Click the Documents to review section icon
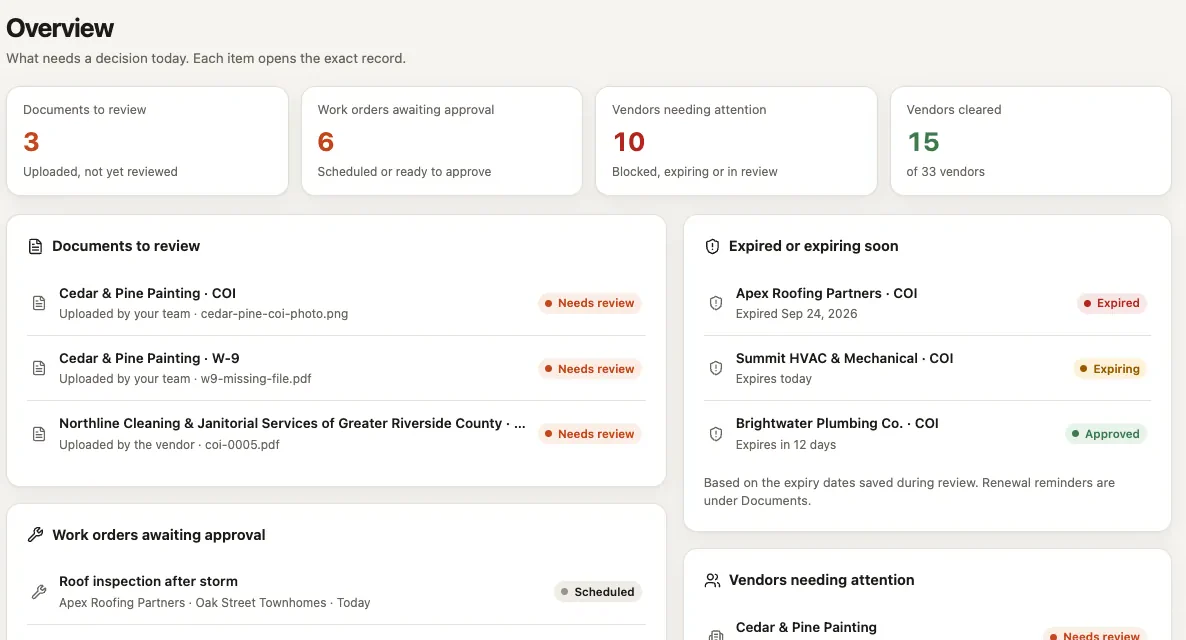 [35, 247]
